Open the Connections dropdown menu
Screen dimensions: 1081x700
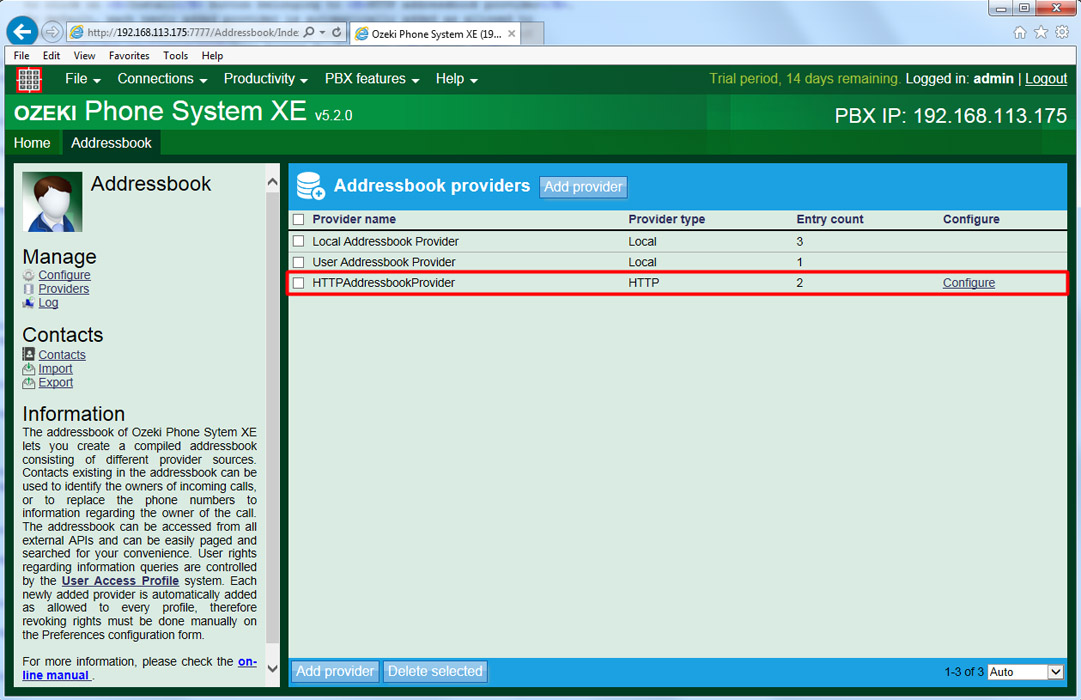[162, 79]
